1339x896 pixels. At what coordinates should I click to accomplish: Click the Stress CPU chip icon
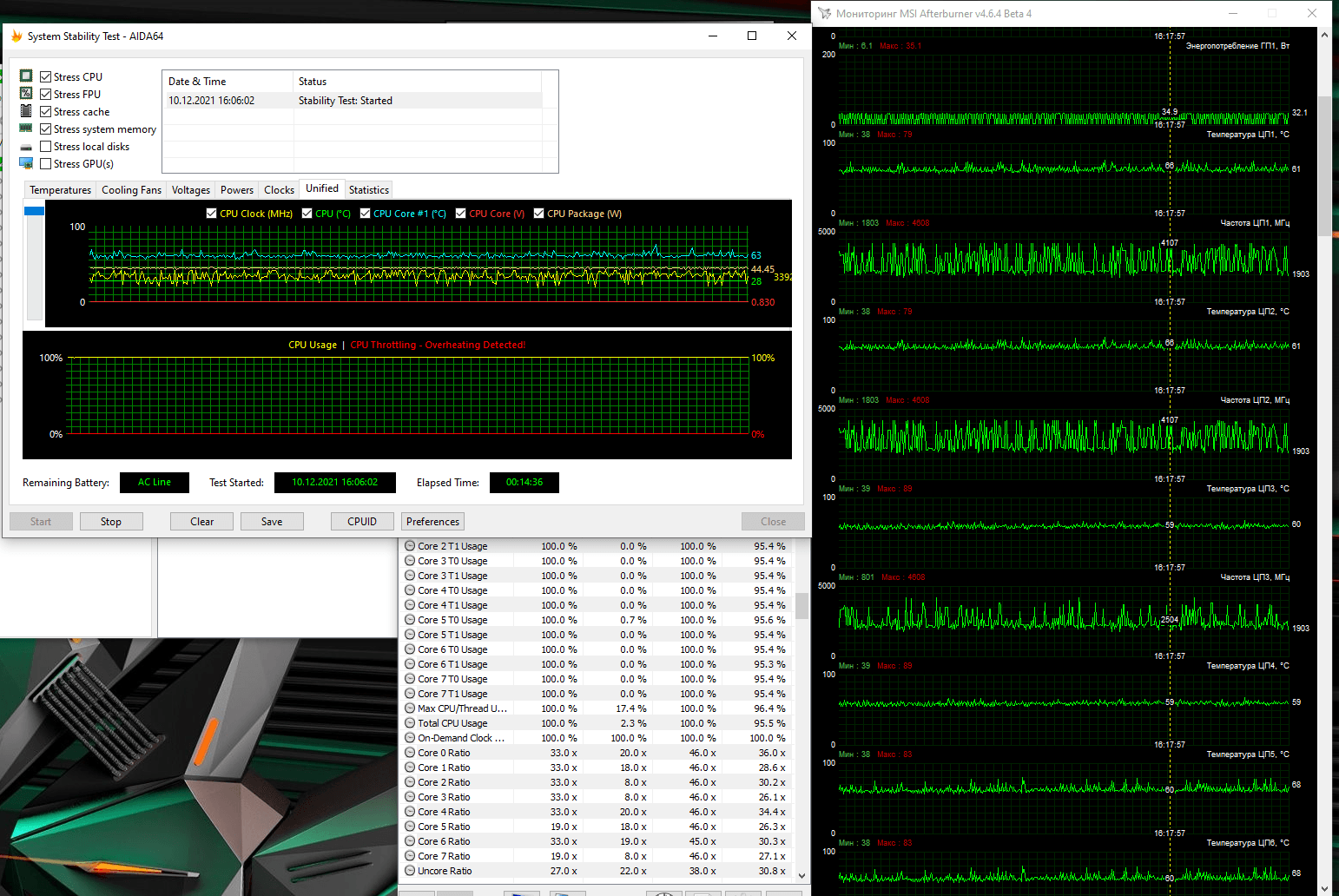pos(26,76)
